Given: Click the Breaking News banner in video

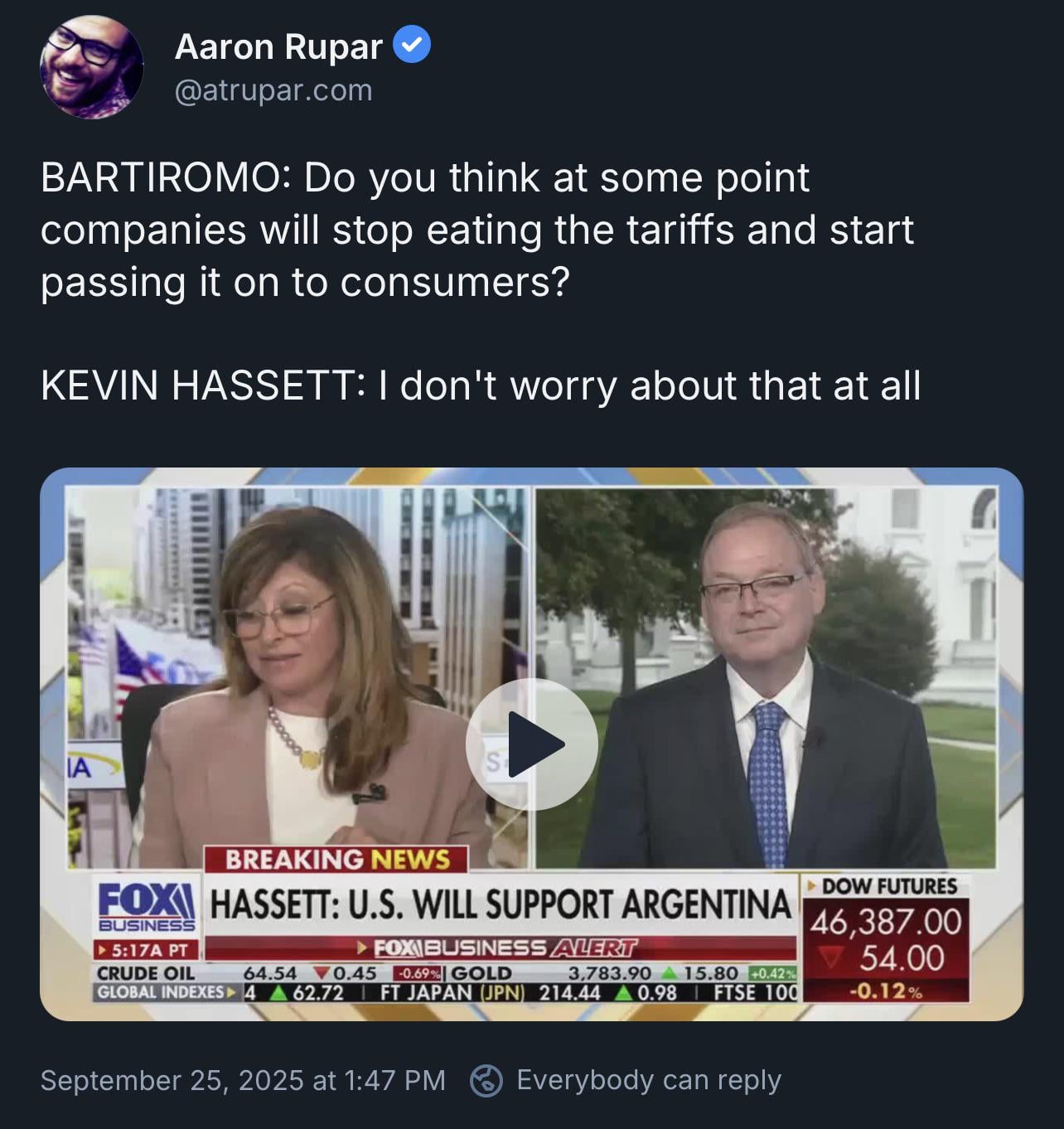Looking at the screenshot, I should [336, 859].
